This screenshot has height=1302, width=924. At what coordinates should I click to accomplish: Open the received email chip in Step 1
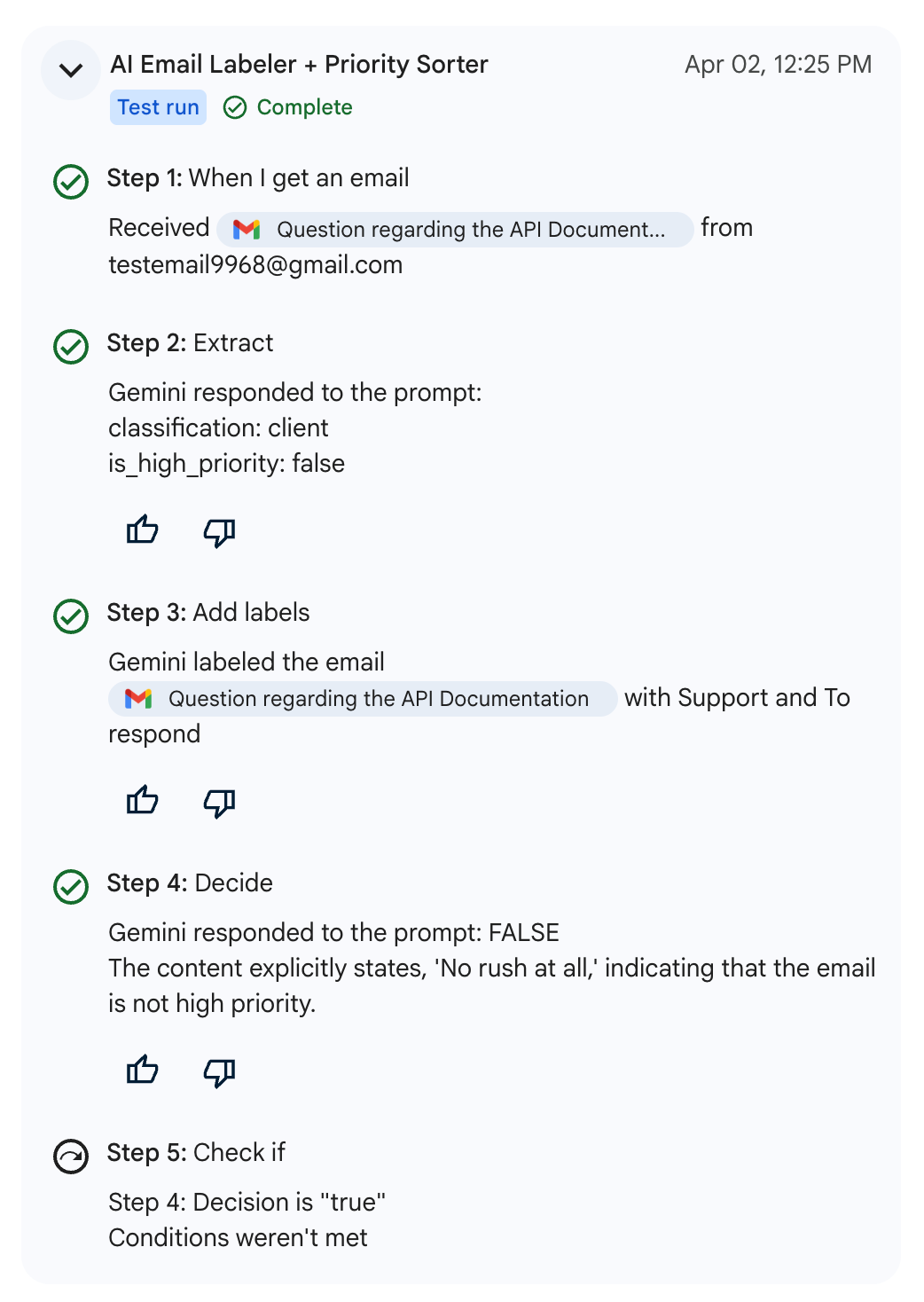point(455,230)
